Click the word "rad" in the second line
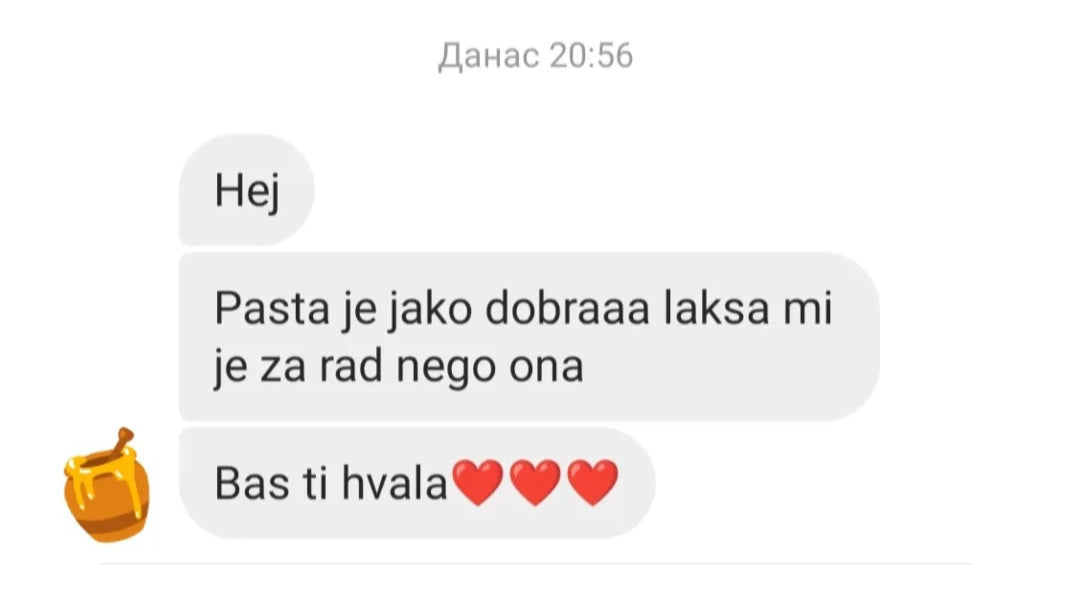Image resolution: width=1080 pixels, height=604 pixels. point(351,366)
